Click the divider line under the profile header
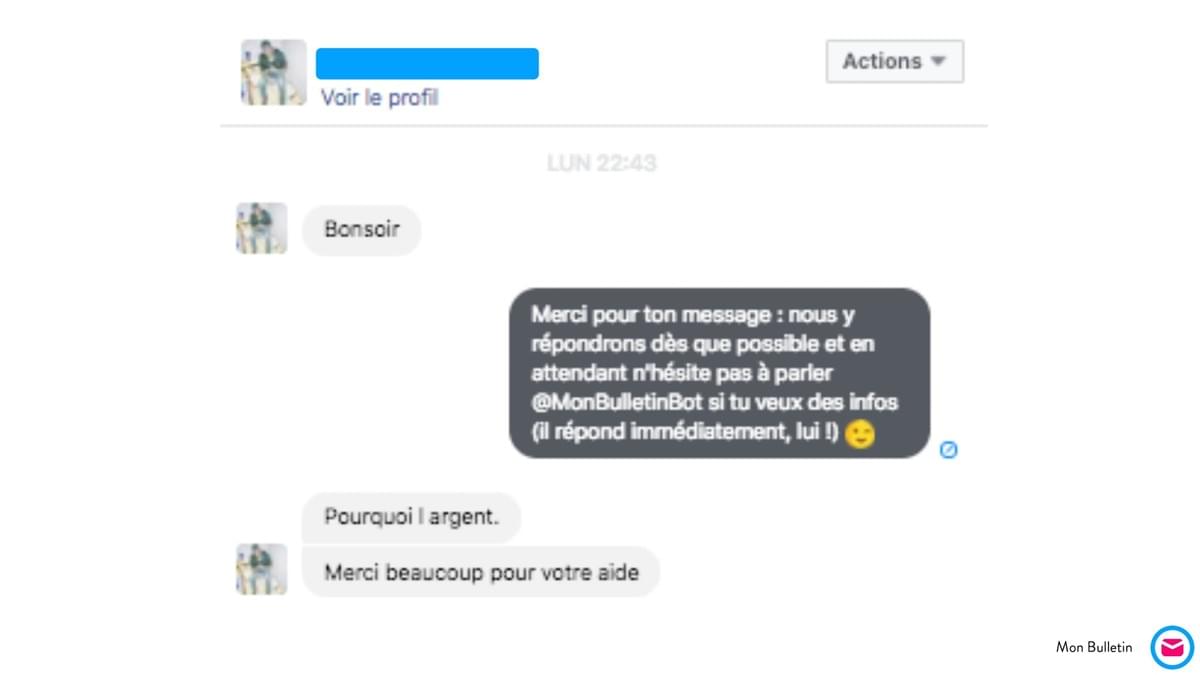 pyautogui.click(x=604, y=126)
